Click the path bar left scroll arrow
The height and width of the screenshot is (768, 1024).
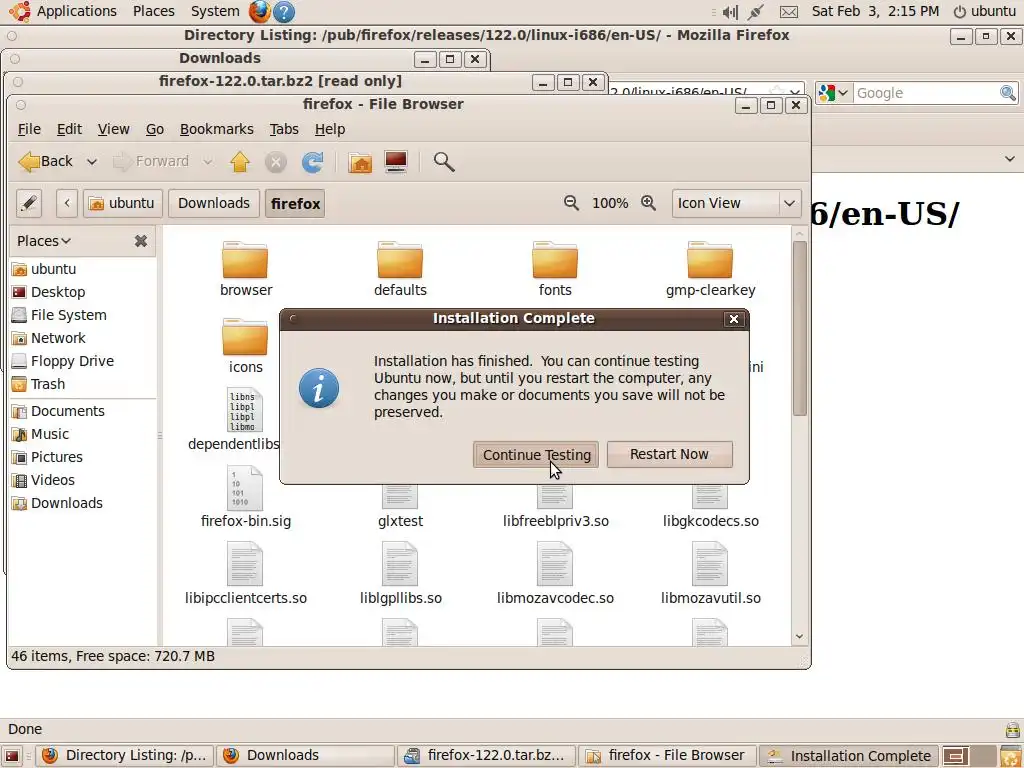pyautogui.click(x=67, y=204)
